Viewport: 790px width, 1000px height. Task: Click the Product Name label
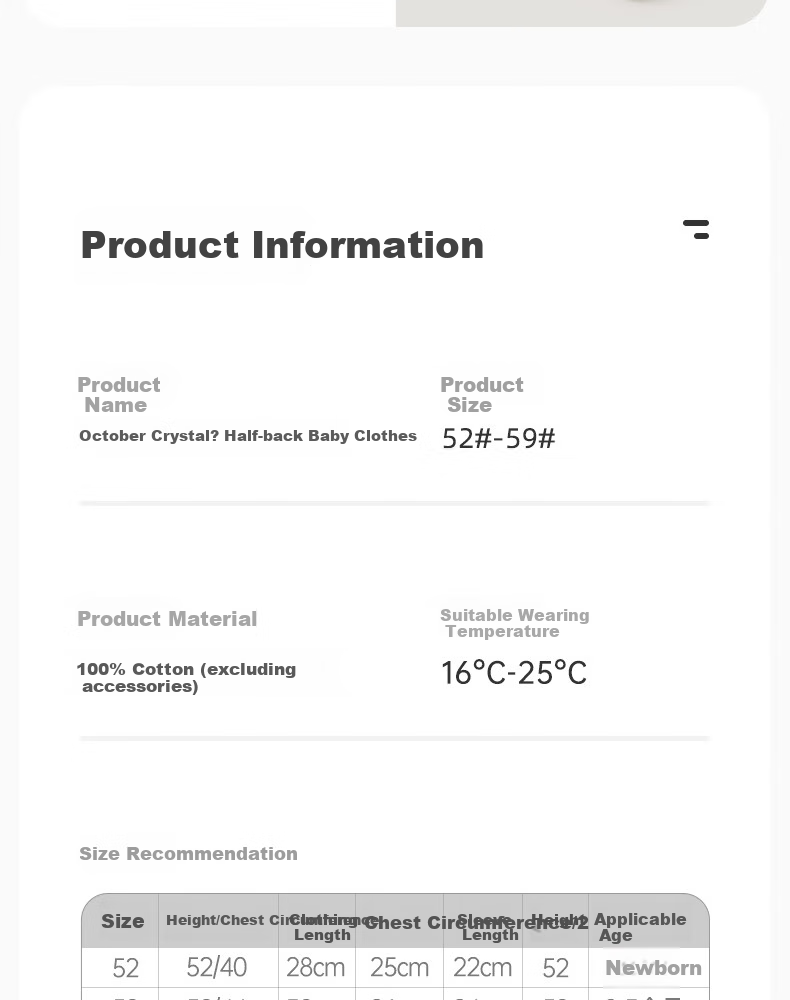[x=119, y=395]
